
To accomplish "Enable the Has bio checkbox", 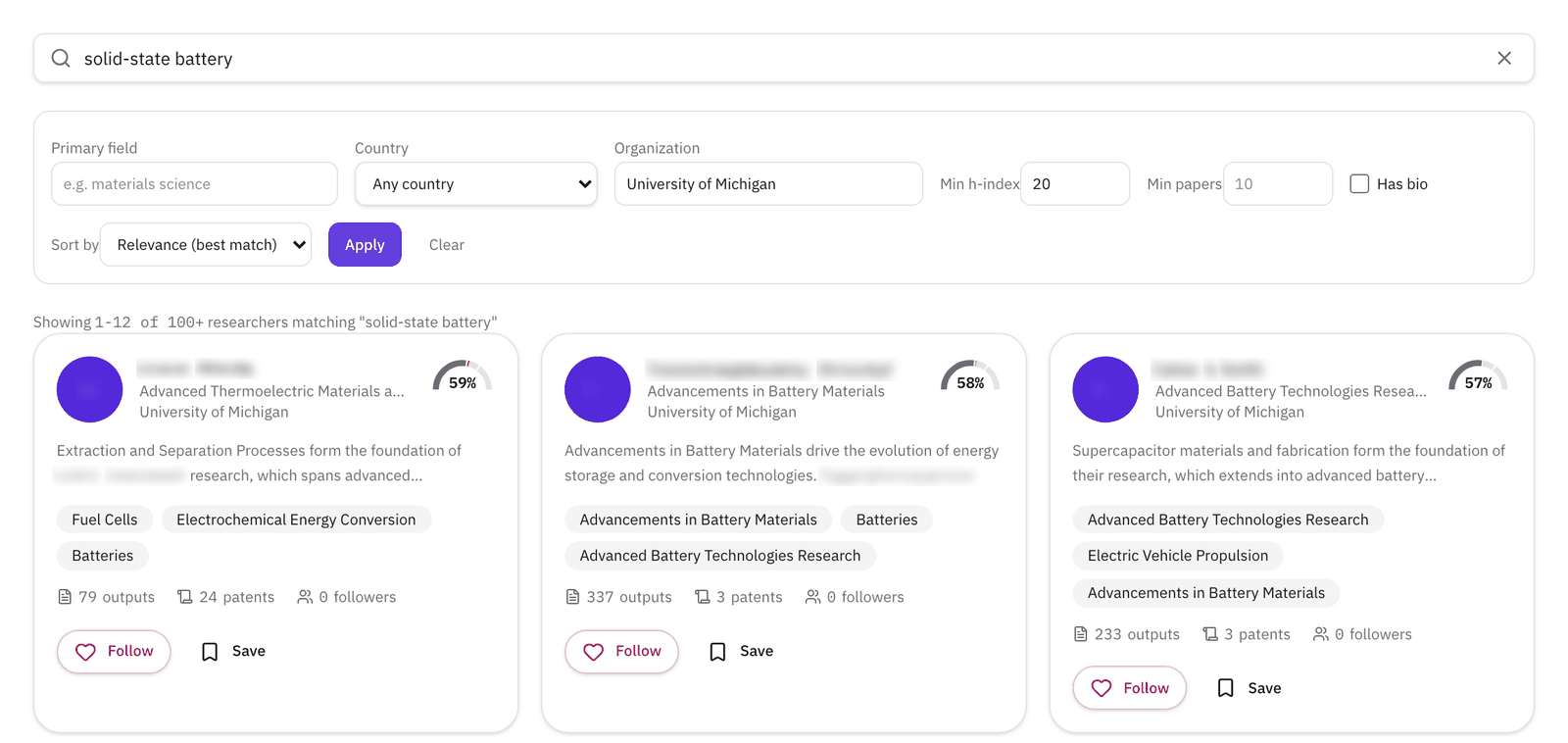I will coord(1359,183).
